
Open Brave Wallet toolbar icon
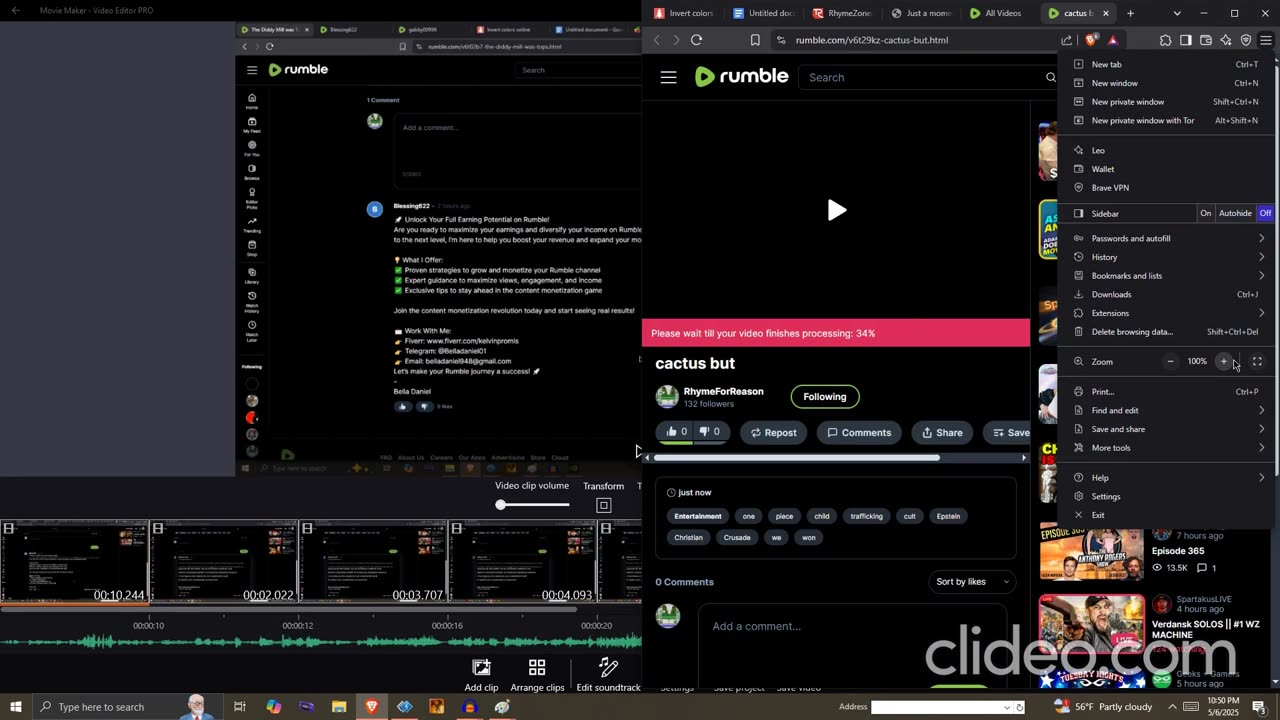(x=1206, y=40)
